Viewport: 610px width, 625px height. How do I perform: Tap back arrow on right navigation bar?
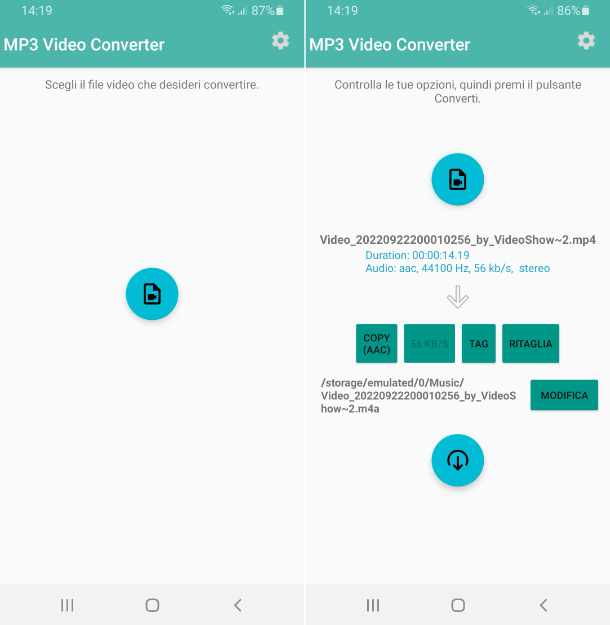tap(543, 605)
